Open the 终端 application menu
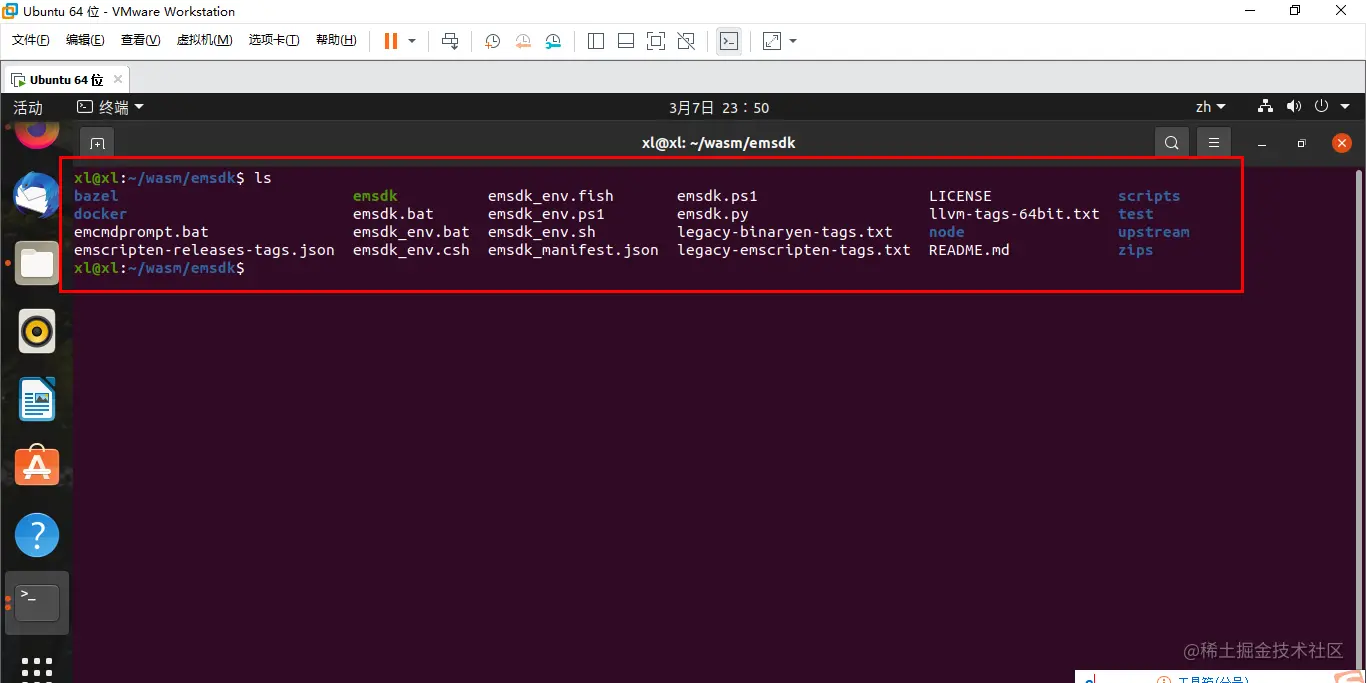This screenshot has height=683, width=1366. [x=110, y=107]
